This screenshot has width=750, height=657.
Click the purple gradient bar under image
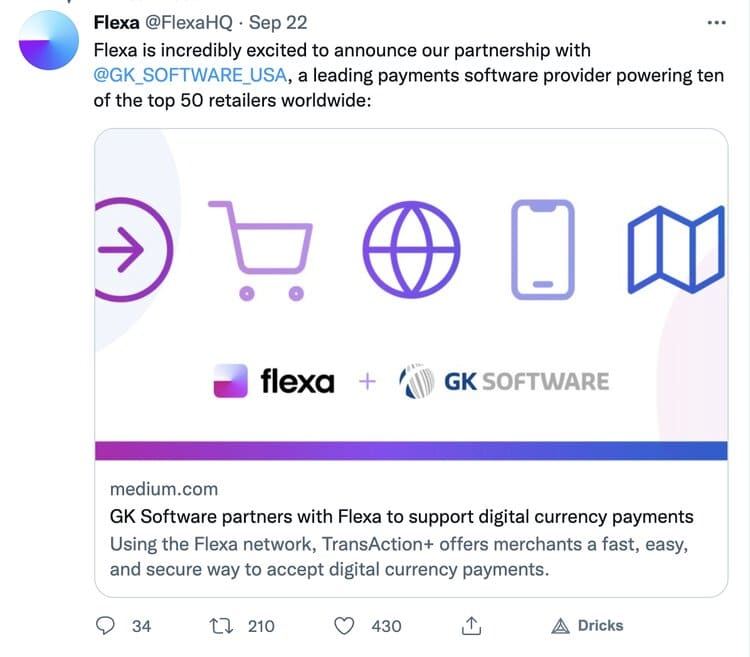(x=410, y=450)
